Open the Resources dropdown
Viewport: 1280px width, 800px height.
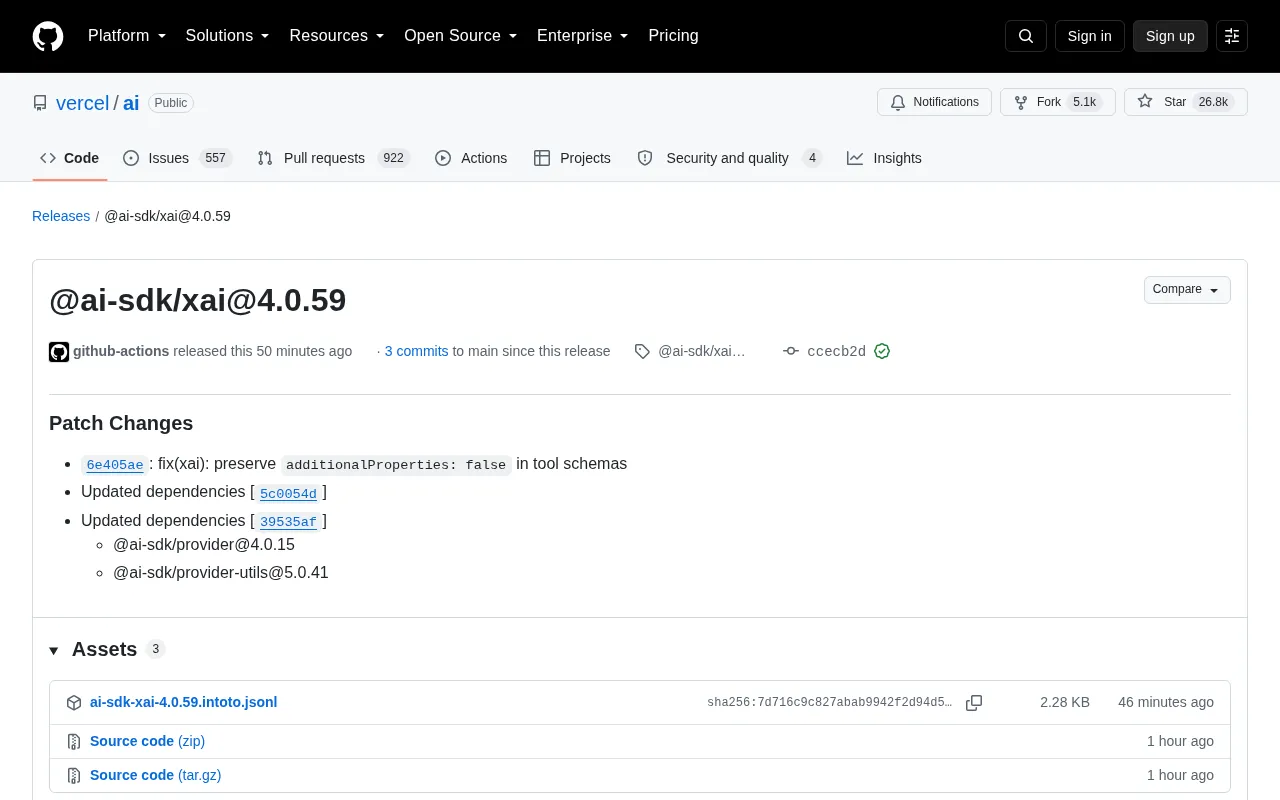(x=337, y=36)
